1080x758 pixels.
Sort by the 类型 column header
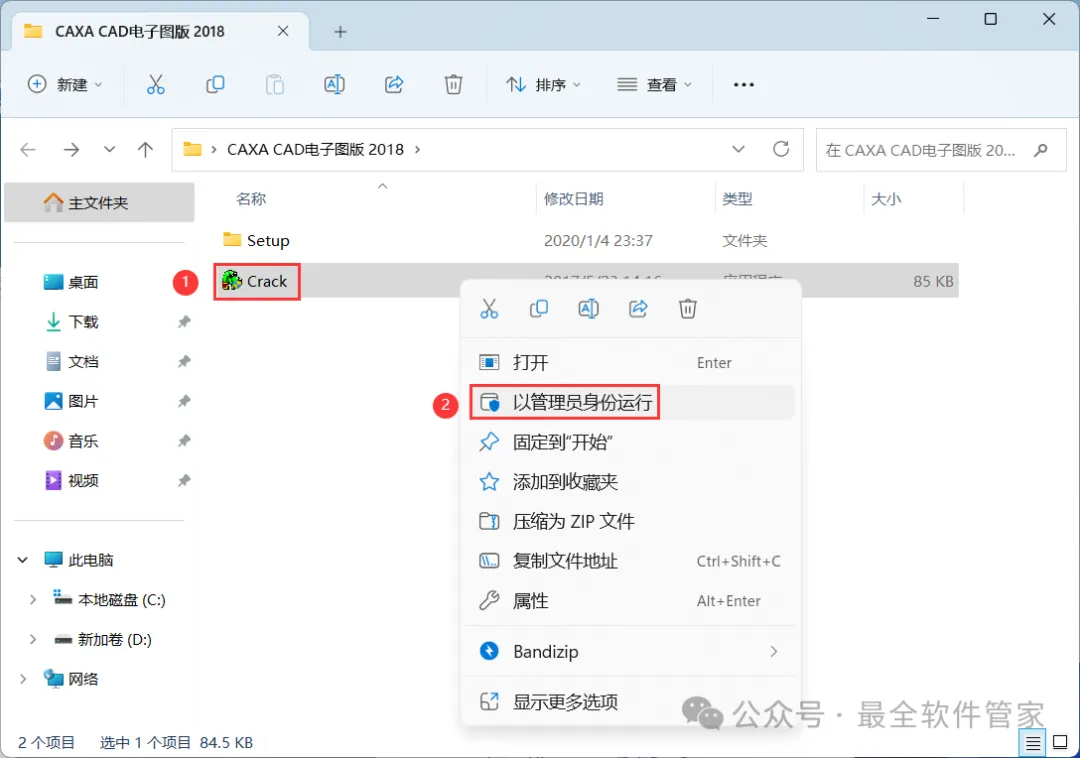[x=737, y=199]
